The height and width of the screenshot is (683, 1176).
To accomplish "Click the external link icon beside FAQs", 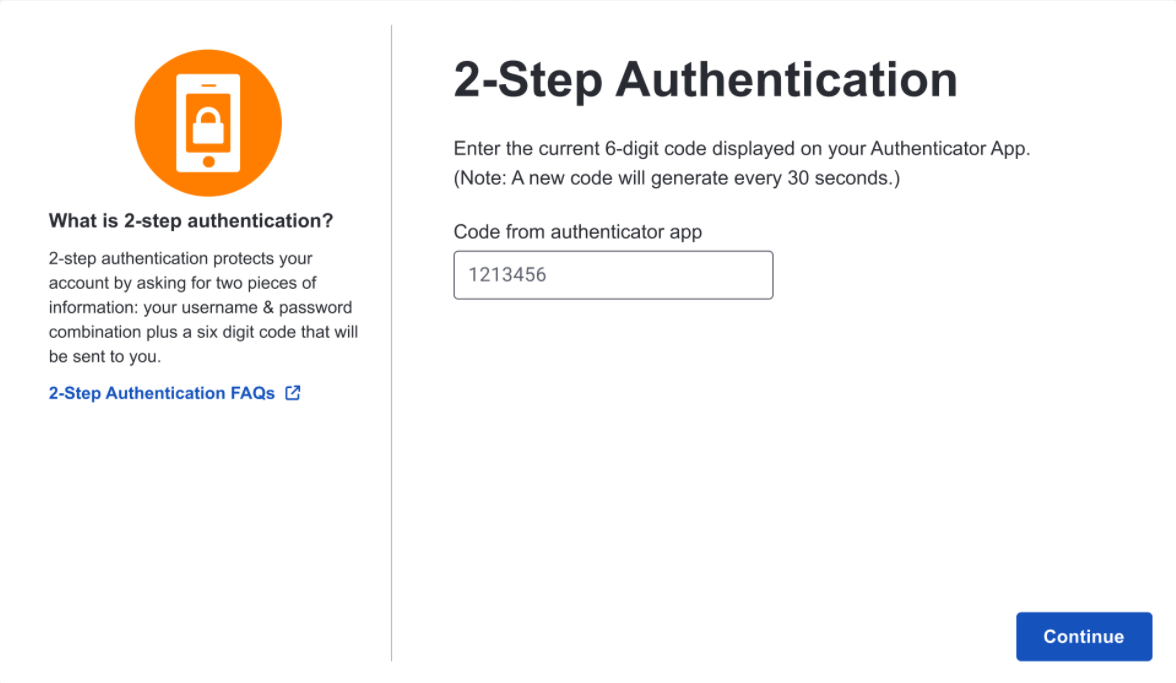I will pos(292,393).
